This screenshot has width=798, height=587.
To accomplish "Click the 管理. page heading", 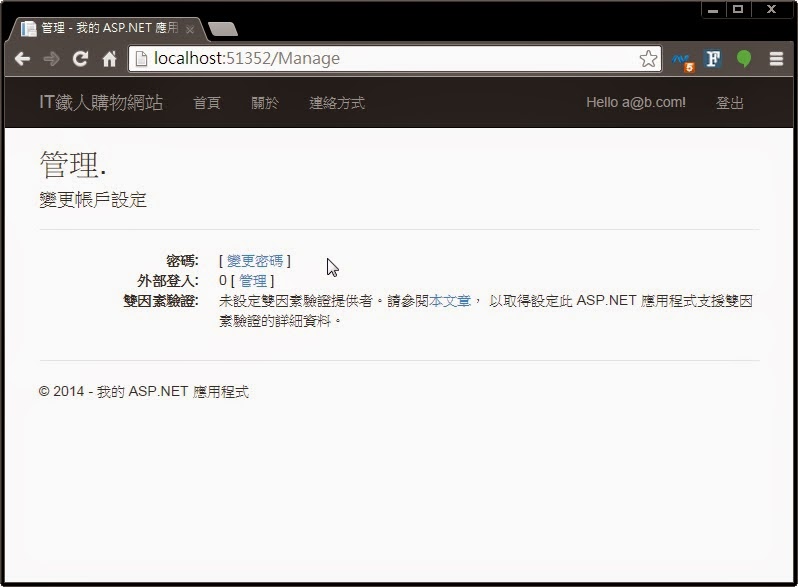I will coord(73,164).
